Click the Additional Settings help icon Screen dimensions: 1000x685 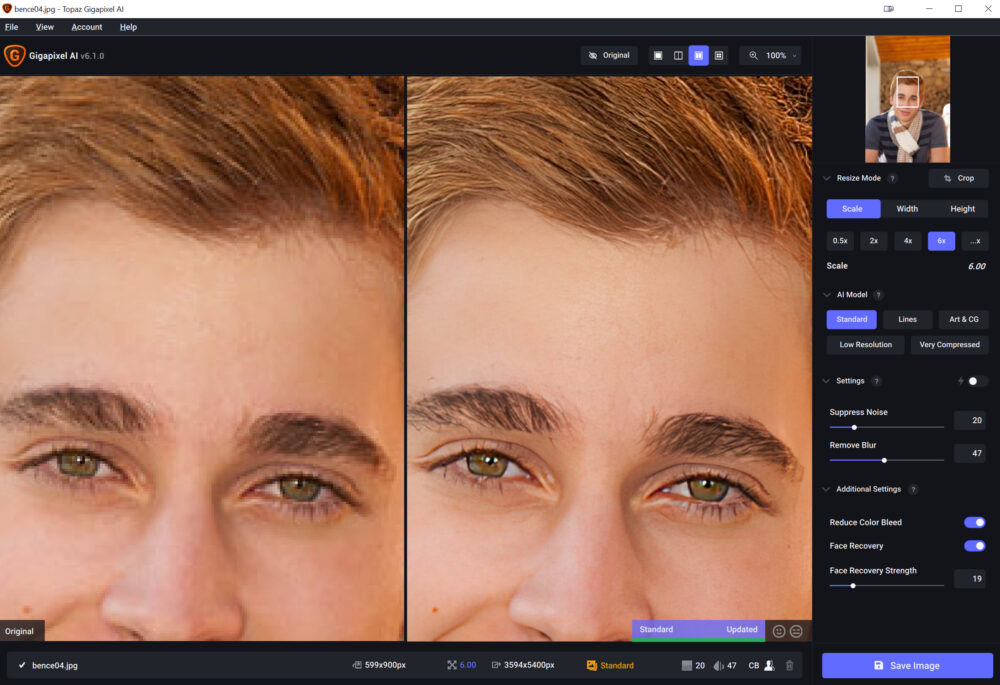pos(913,489)
